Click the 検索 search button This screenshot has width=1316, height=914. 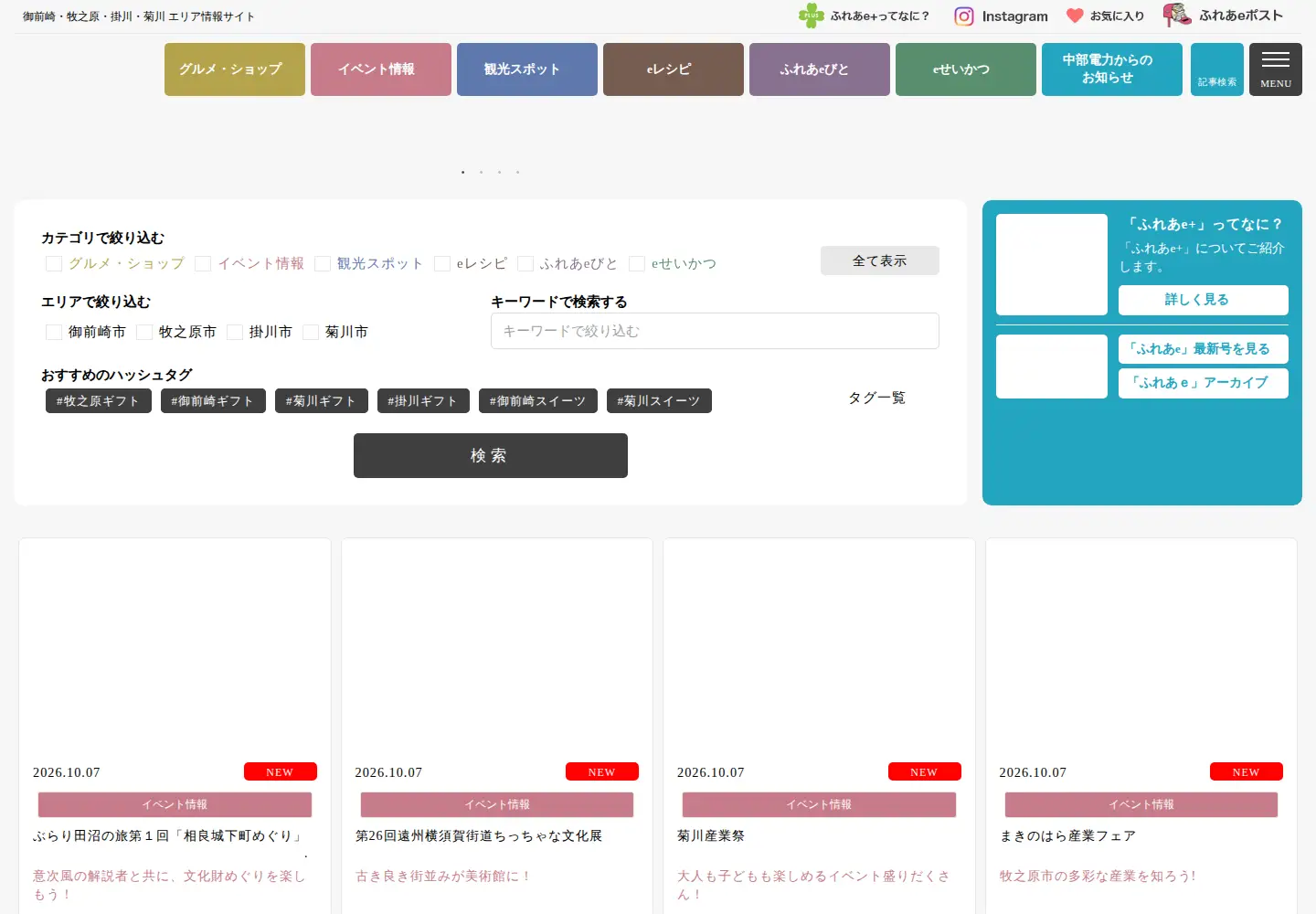491,455
